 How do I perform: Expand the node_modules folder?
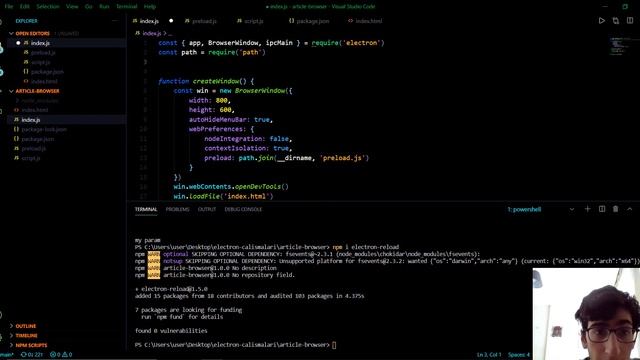pyautogui.click(x=40, y=100)
